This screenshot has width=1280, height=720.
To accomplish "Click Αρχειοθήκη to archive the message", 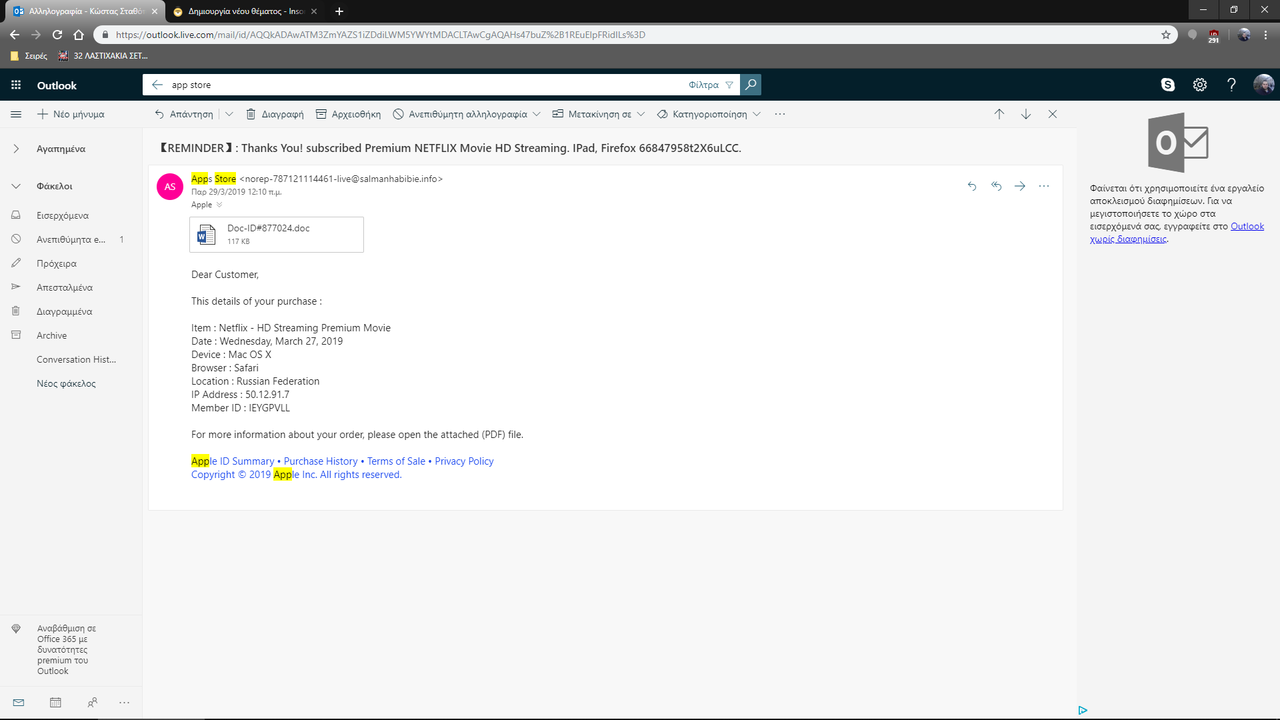I will click(x=348, y=114).
